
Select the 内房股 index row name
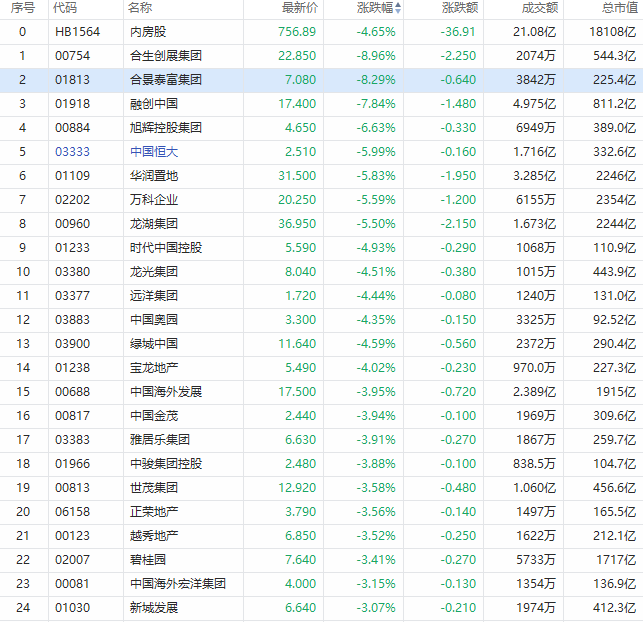(148, 32)
